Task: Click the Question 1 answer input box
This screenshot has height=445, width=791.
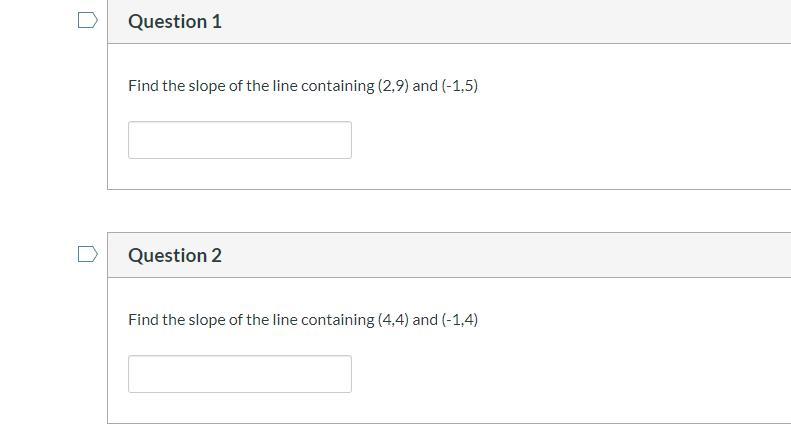Action: coord(240,140)
